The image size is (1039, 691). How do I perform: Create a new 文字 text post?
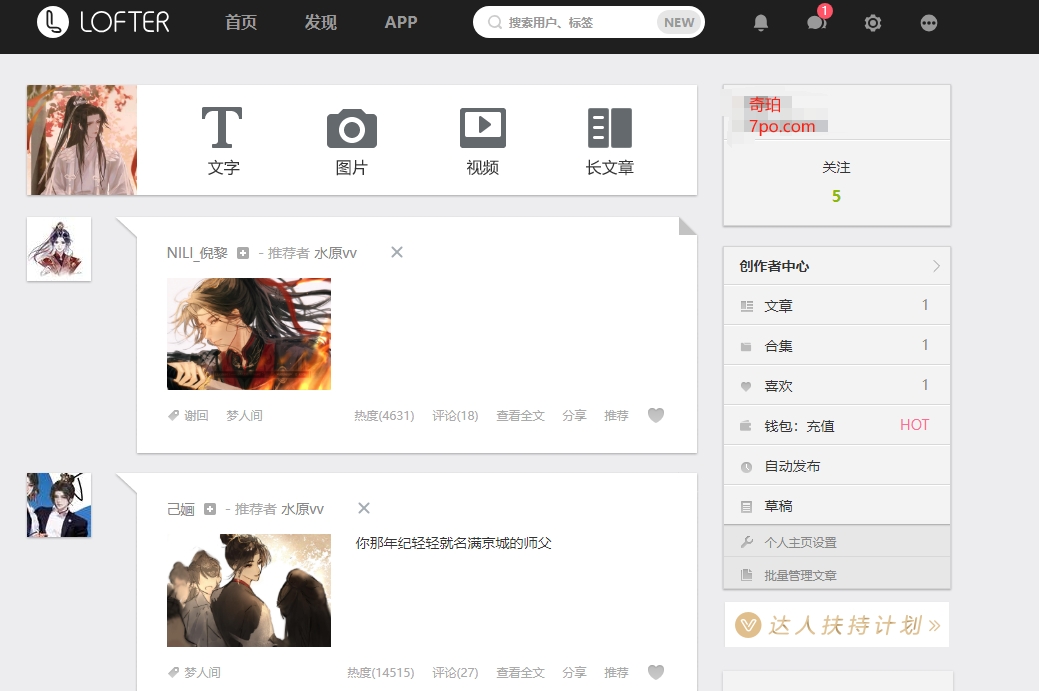[x=223, y=140]
